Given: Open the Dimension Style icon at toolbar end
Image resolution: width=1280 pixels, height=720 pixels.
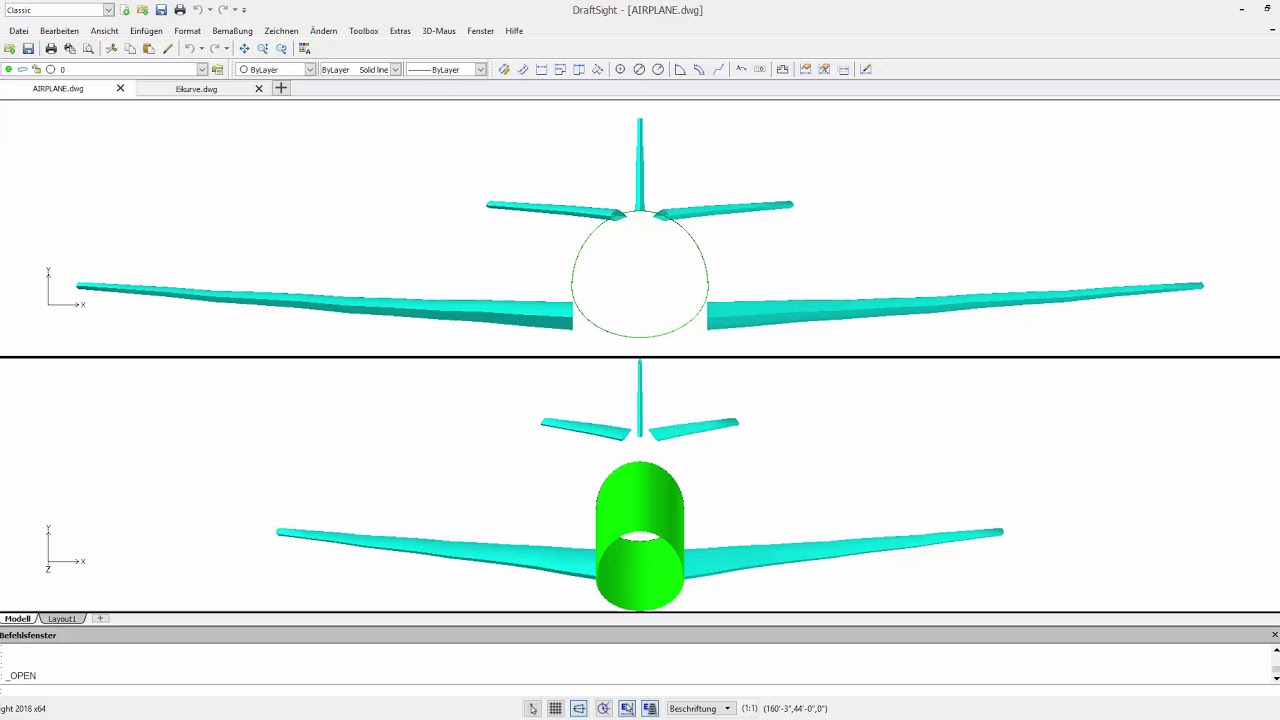Looking at the screenshot, I should 866,70.
